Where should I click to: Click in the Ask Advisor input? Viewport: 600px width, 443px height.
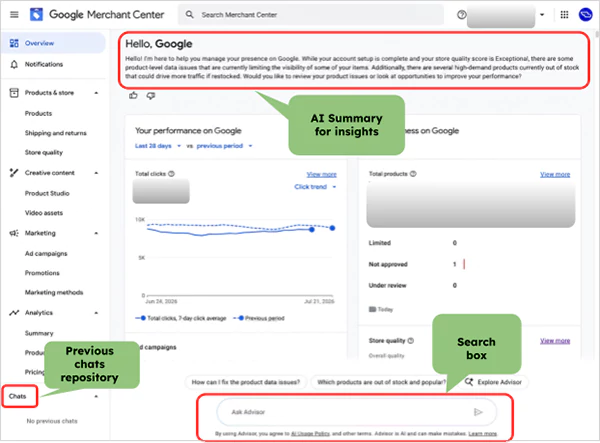coord(357,412)
